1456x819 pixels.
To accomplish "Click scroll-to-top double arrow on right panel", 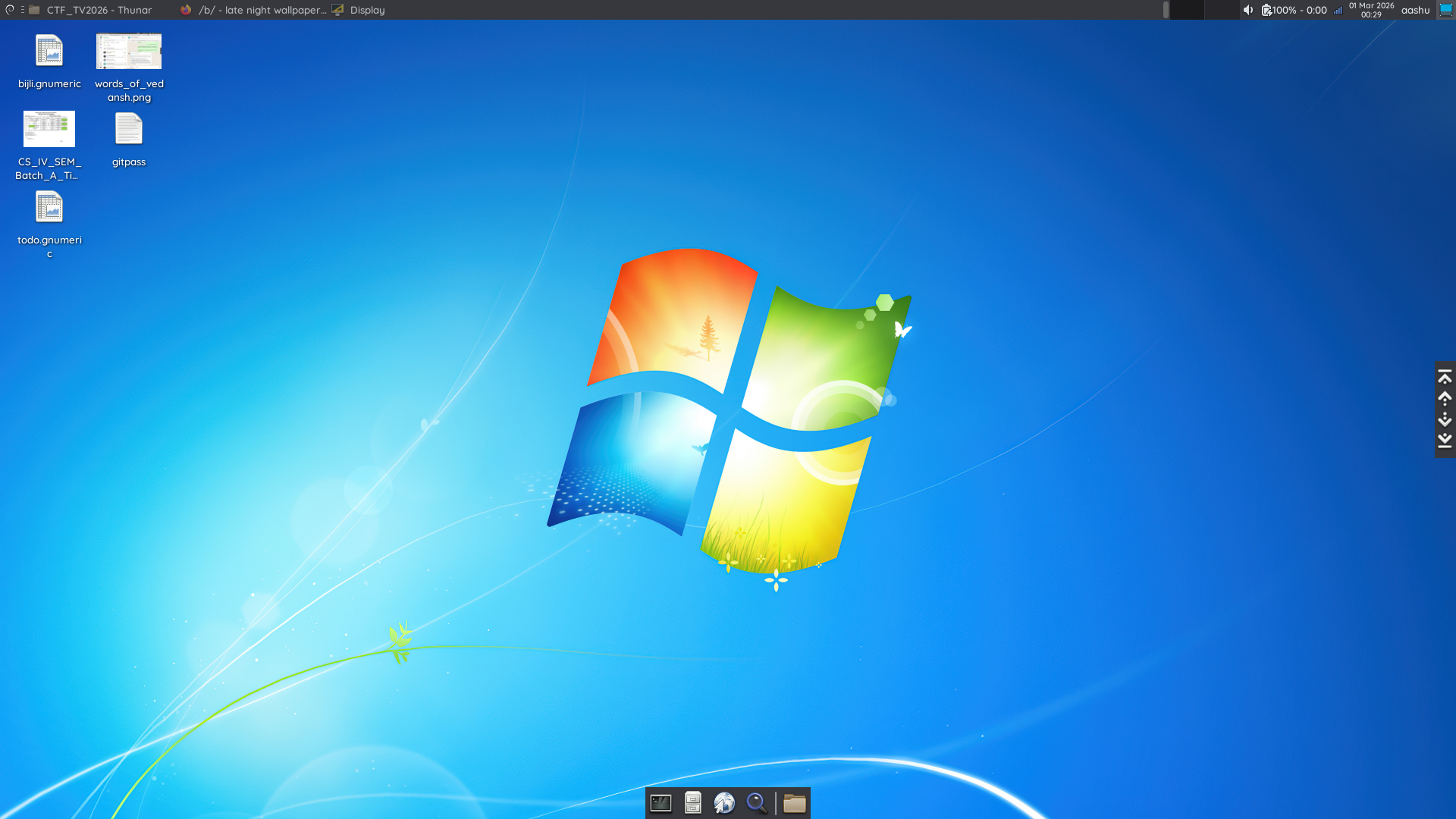I will (1445, 377).
